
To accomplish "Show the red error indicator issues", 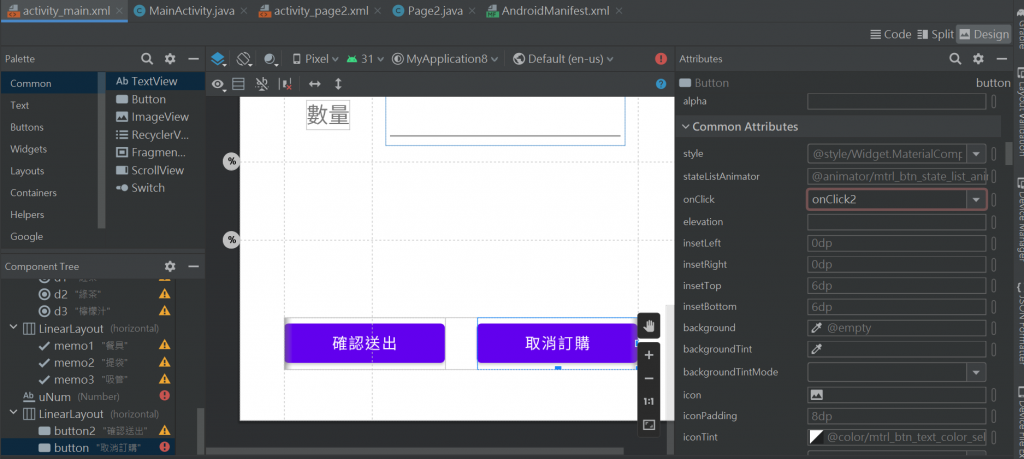I will (661, 59).
